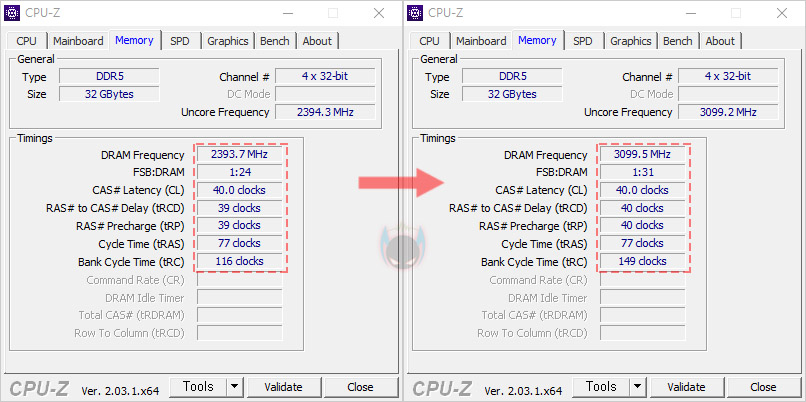Click Type field DDR5 in right window

coord(512,77)
